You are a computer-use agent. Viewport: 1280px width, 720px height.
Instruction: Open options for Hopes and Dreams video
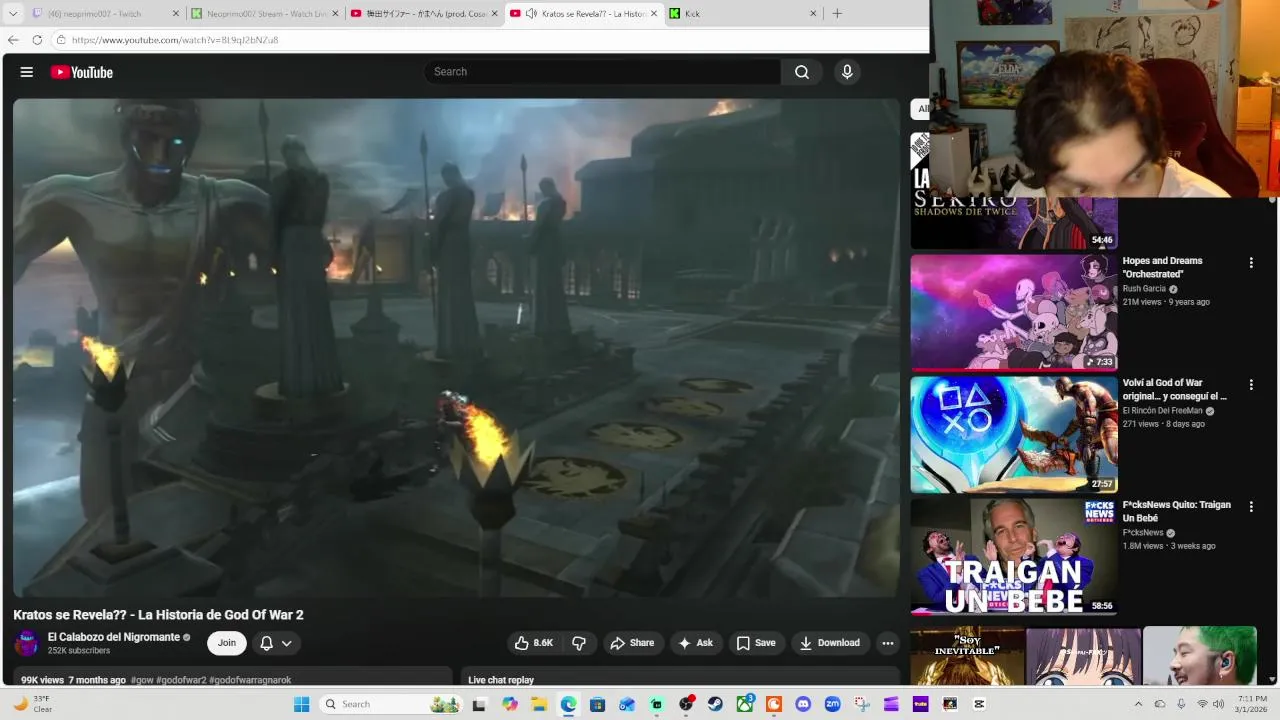tap(1251, 263)
